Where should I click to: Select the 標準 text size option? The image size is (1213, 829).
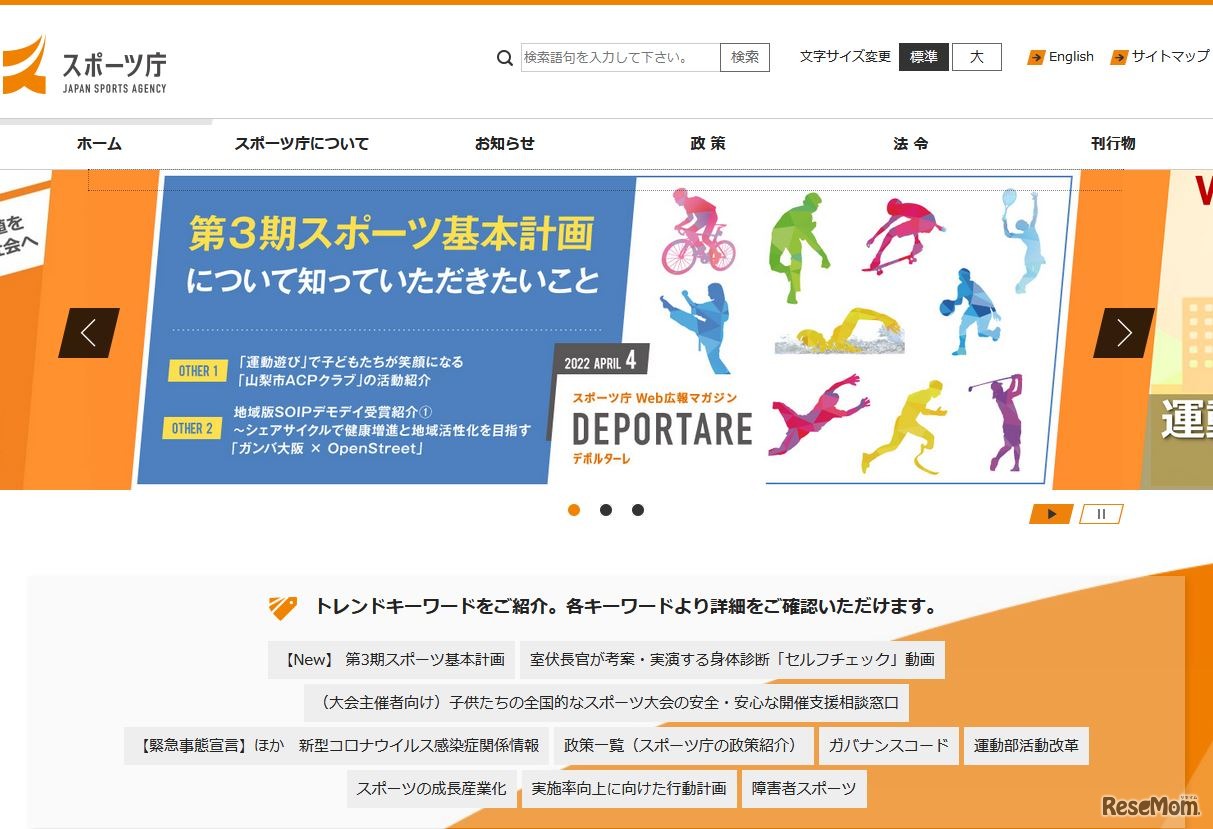pyautogui.click(x=923, y=57)
